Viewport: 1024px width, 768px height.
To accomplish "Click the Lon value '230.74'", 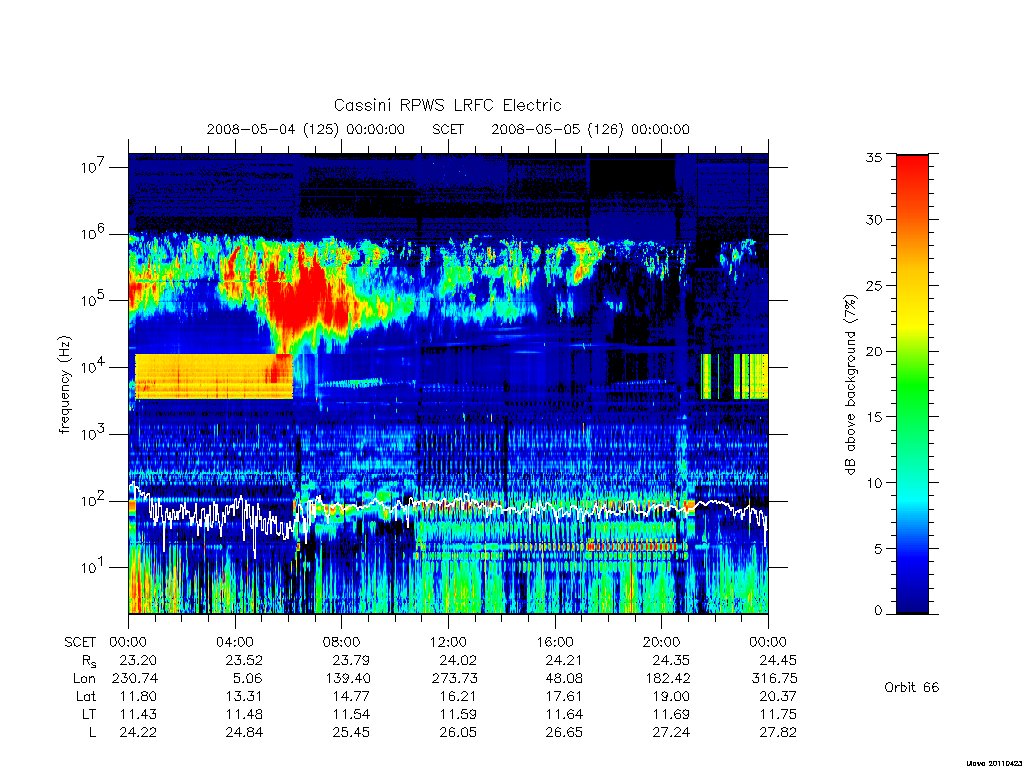I will coord(135,679).
